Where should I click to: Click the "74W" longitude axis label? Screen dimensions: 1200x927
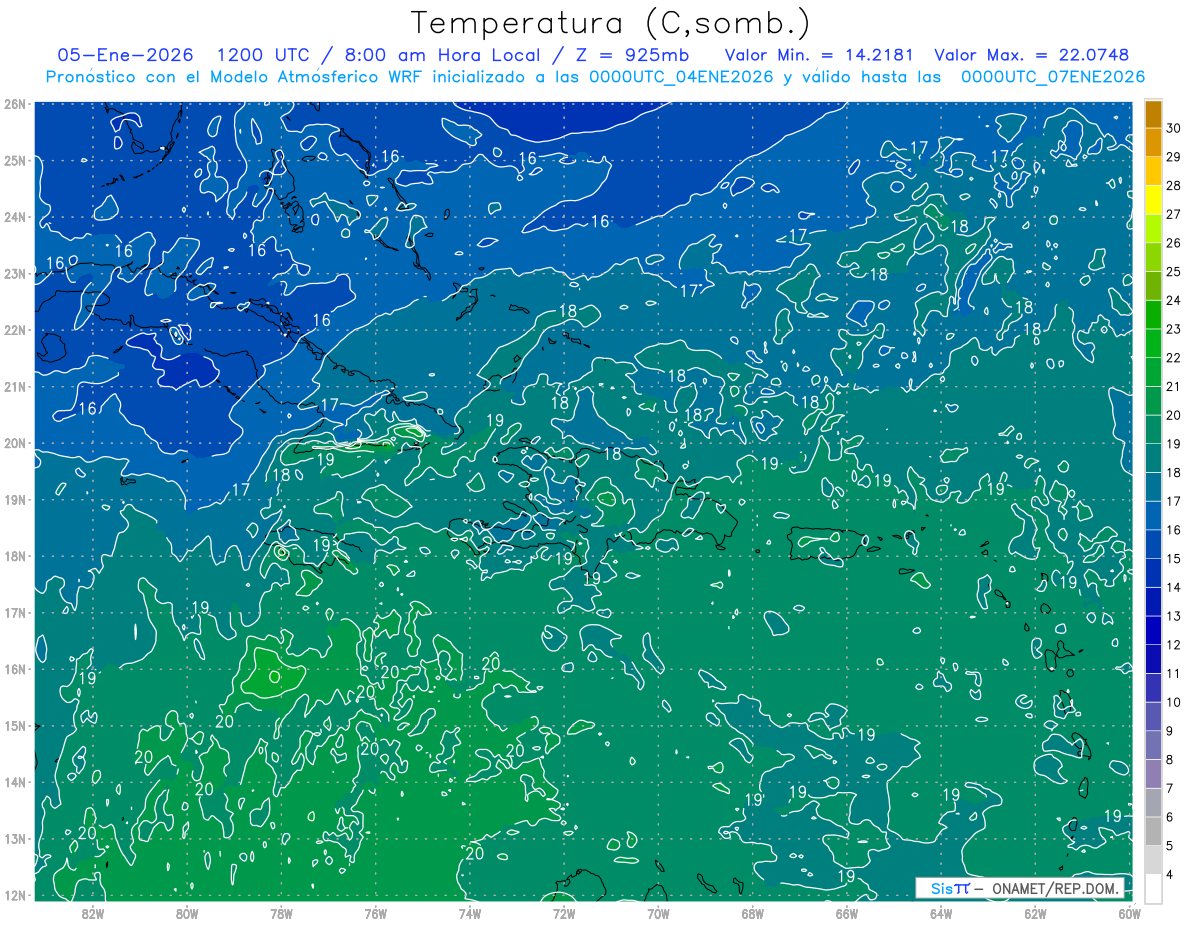click(470, 913)
